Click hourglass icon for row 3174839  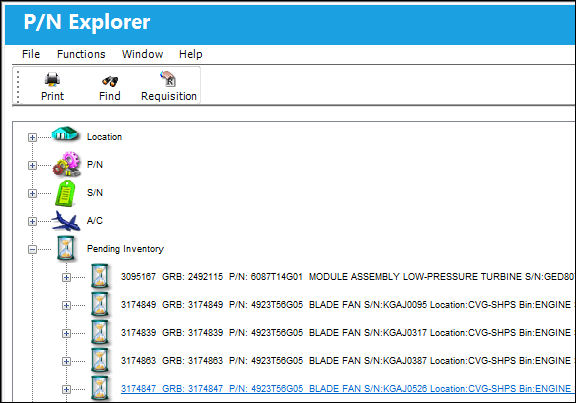(x=100, y=332)
